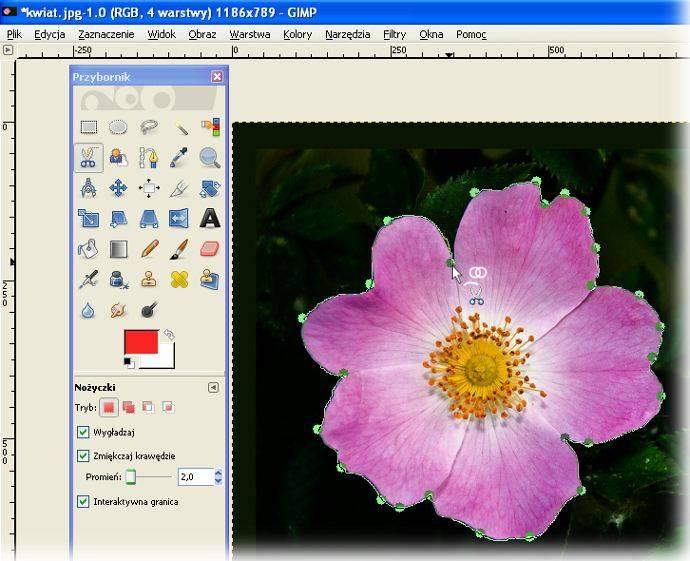690x561 pixels.
Task: Select the Pencil tool
Action: 149,249
